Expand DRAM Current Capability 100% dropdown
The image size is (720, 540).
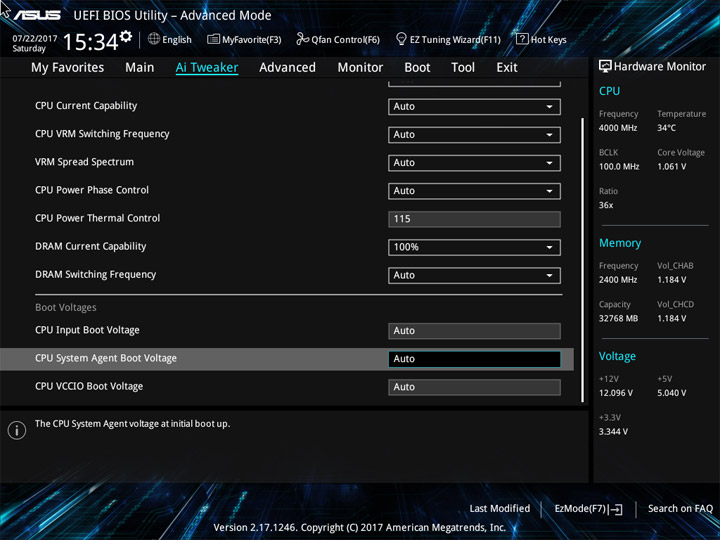point(474,247)
